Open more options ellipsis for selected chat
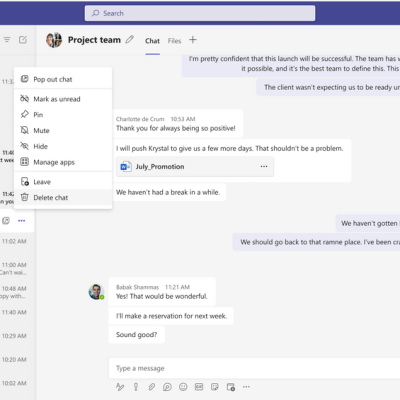Screen dimensions: 400x400 [x=22, y=220]
